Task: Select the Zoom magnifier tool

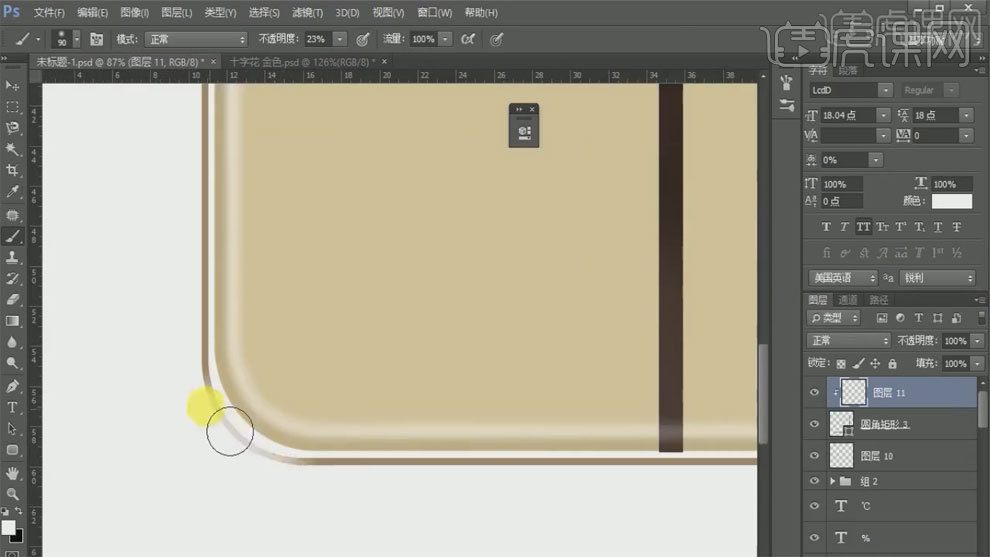Action: coord(13,494)
